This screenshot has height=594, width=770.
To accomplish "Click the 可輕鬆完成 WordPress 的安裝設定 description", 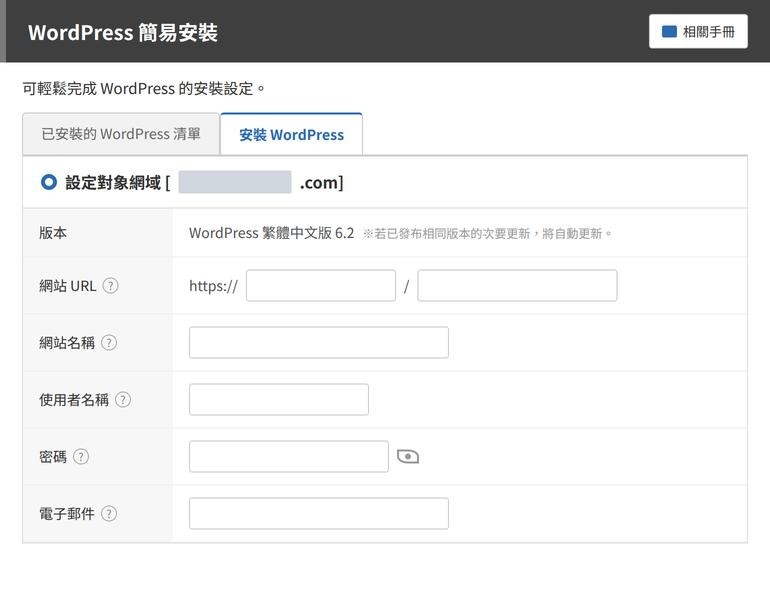I will coord(144,88).
